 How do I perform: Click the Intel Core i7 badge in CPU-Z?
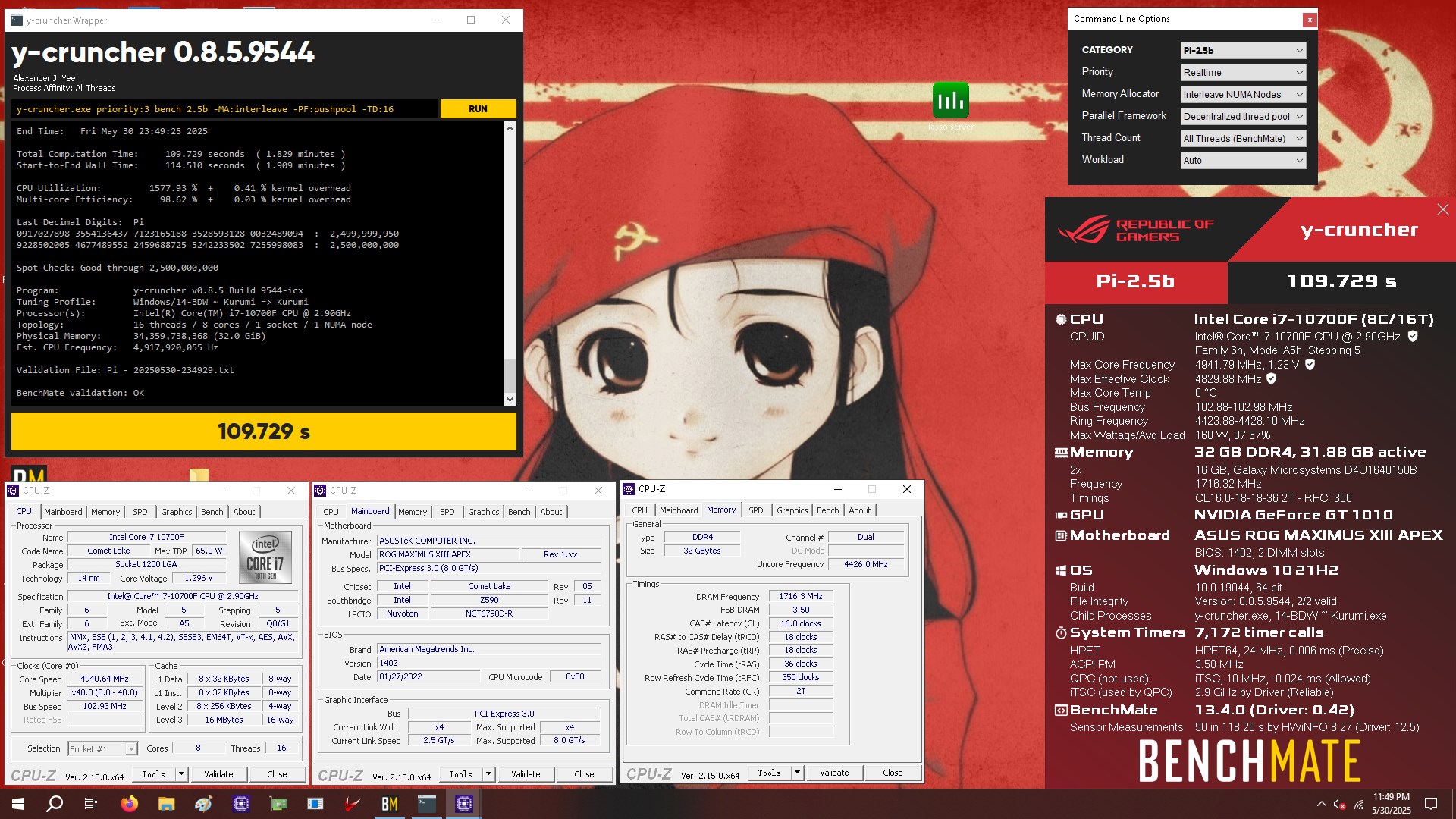pos(265,557)
